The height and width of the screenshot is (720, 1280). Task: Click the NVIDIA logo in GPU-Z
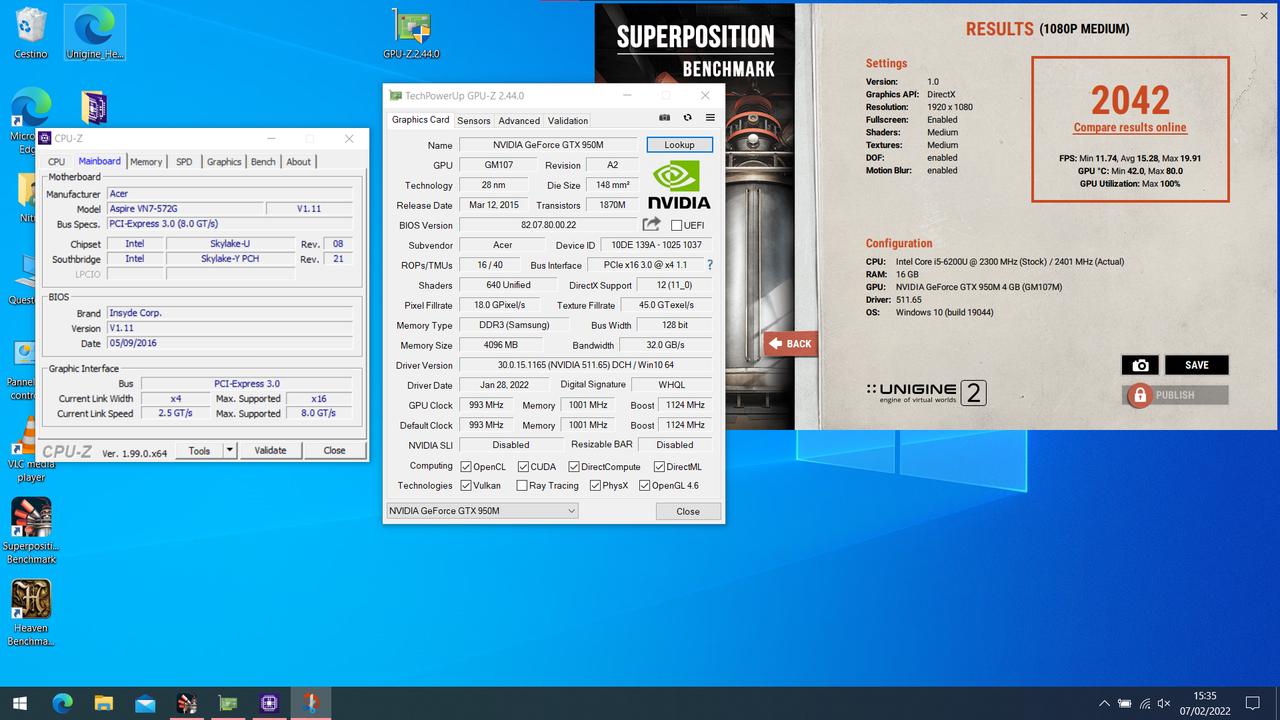click(680, 185)
